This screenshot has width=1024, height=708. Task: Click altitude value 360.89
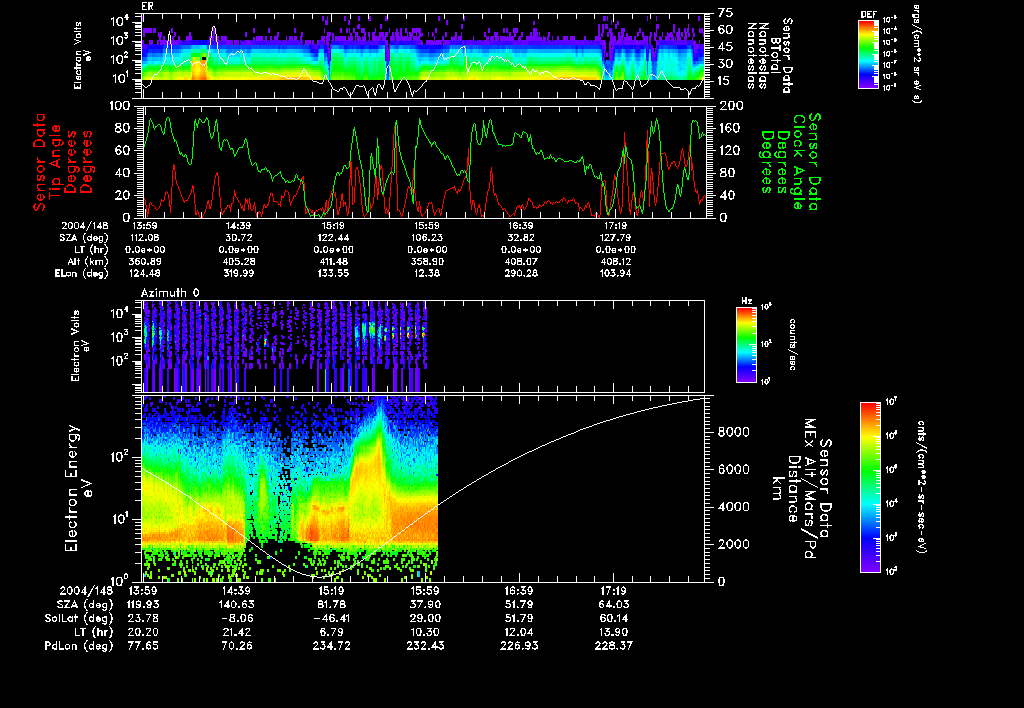pos(144,261)
